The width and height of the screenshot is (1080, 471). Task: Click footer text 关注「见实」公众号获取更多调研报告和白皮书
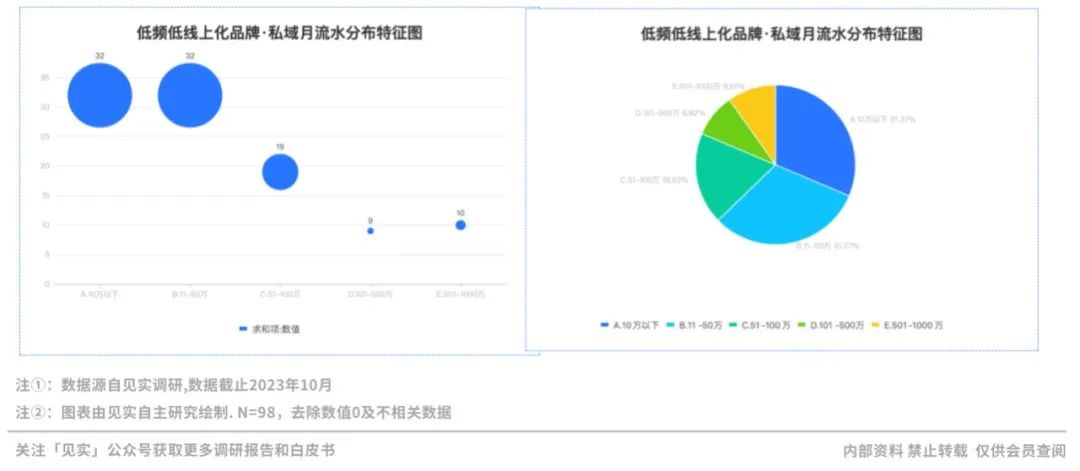[x=176, y=450]
